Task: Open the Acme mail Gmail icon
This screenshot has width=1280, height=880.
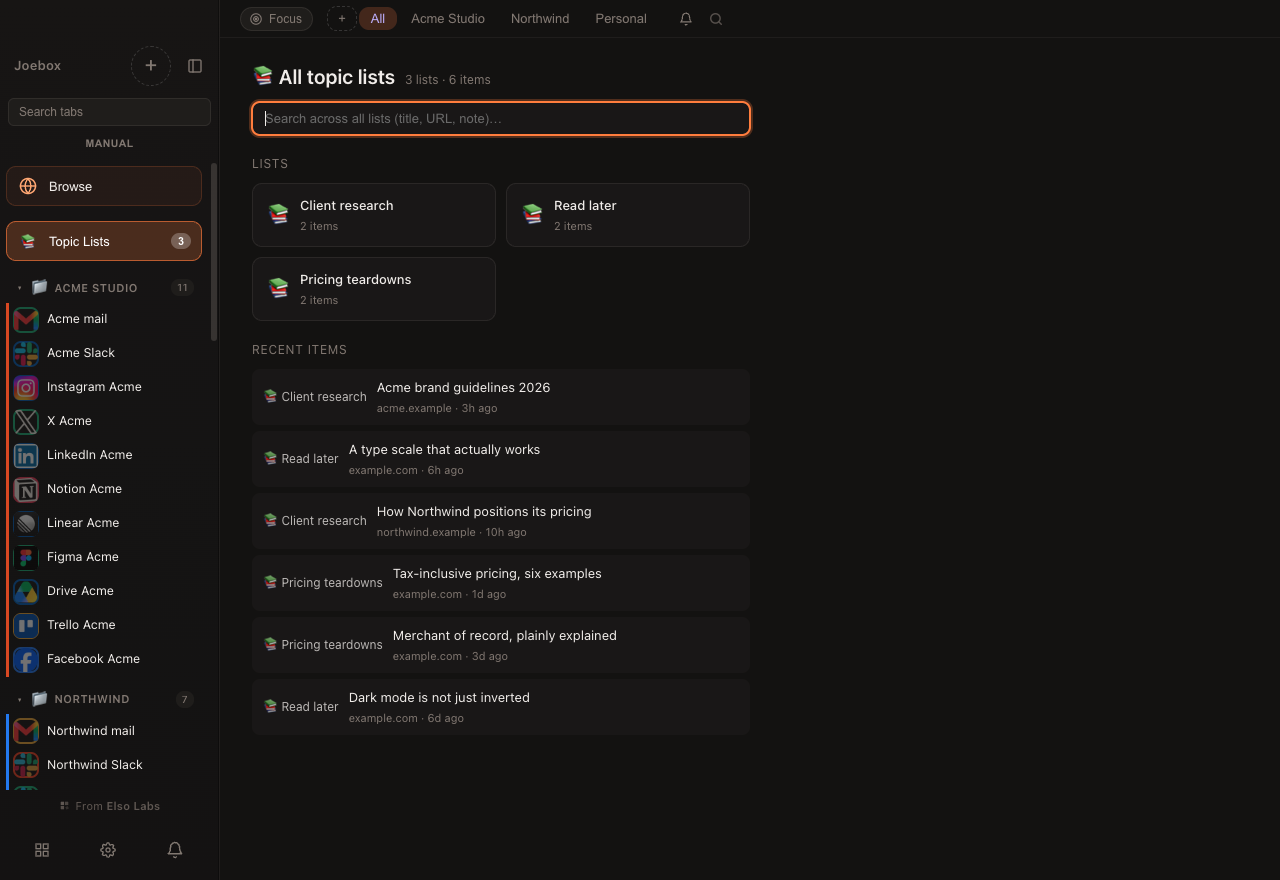Action: point(26,319)
